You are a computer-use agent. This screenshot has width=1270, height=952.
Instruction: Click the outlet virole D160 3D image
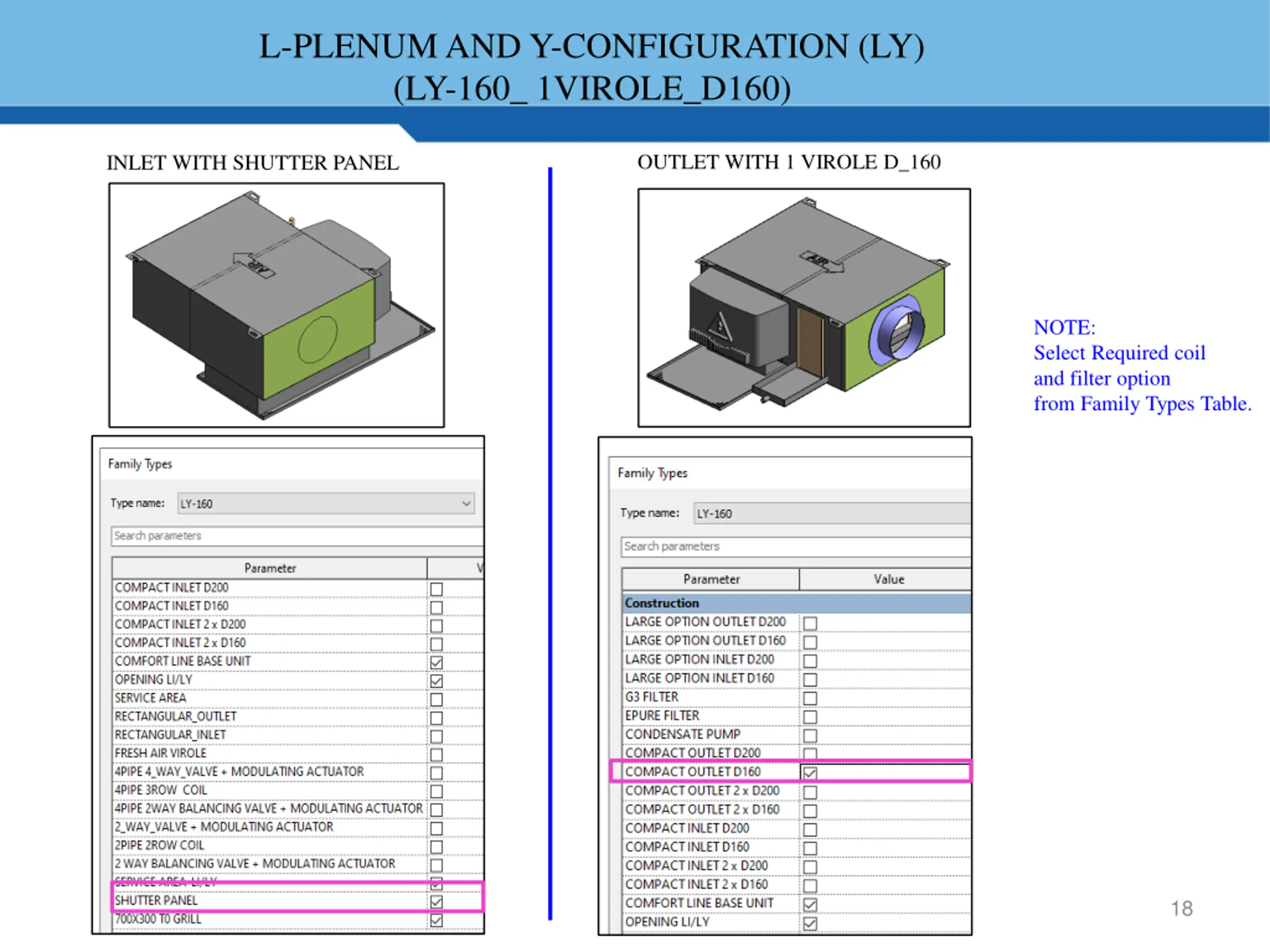[x=804, y=307]
